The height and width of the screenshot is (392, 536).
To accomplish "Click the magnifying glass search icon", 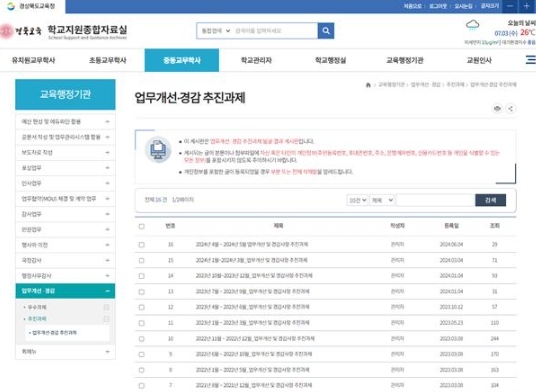I will [326, 31].
